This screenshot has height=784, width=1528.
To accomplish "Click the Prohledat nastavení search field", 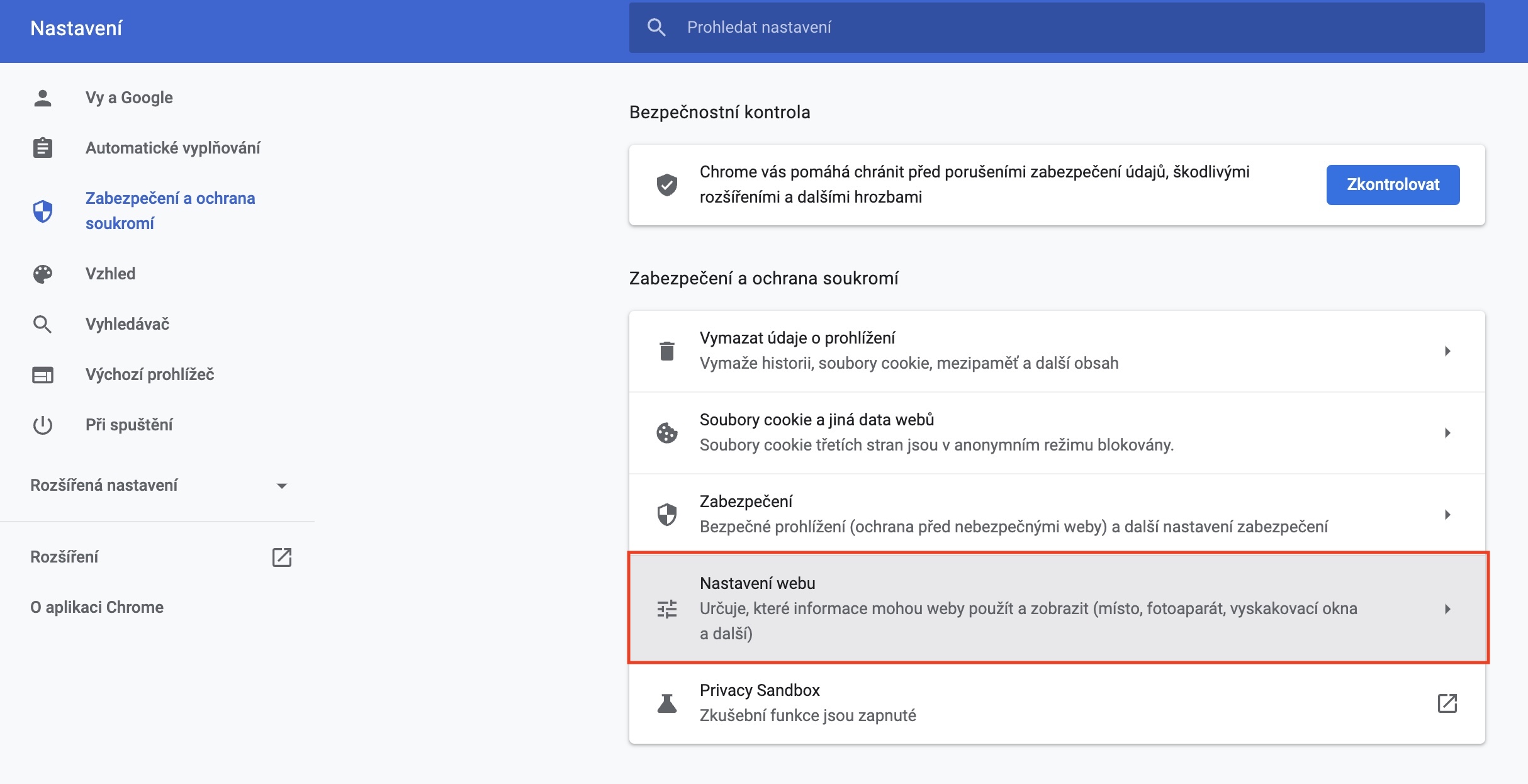I will click(x=1070, y=27).
